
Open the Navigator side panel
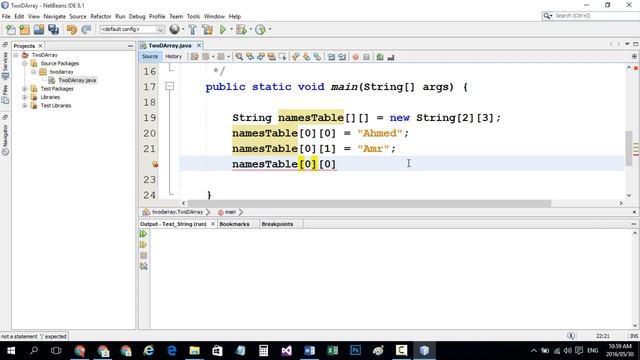[5, 140]
